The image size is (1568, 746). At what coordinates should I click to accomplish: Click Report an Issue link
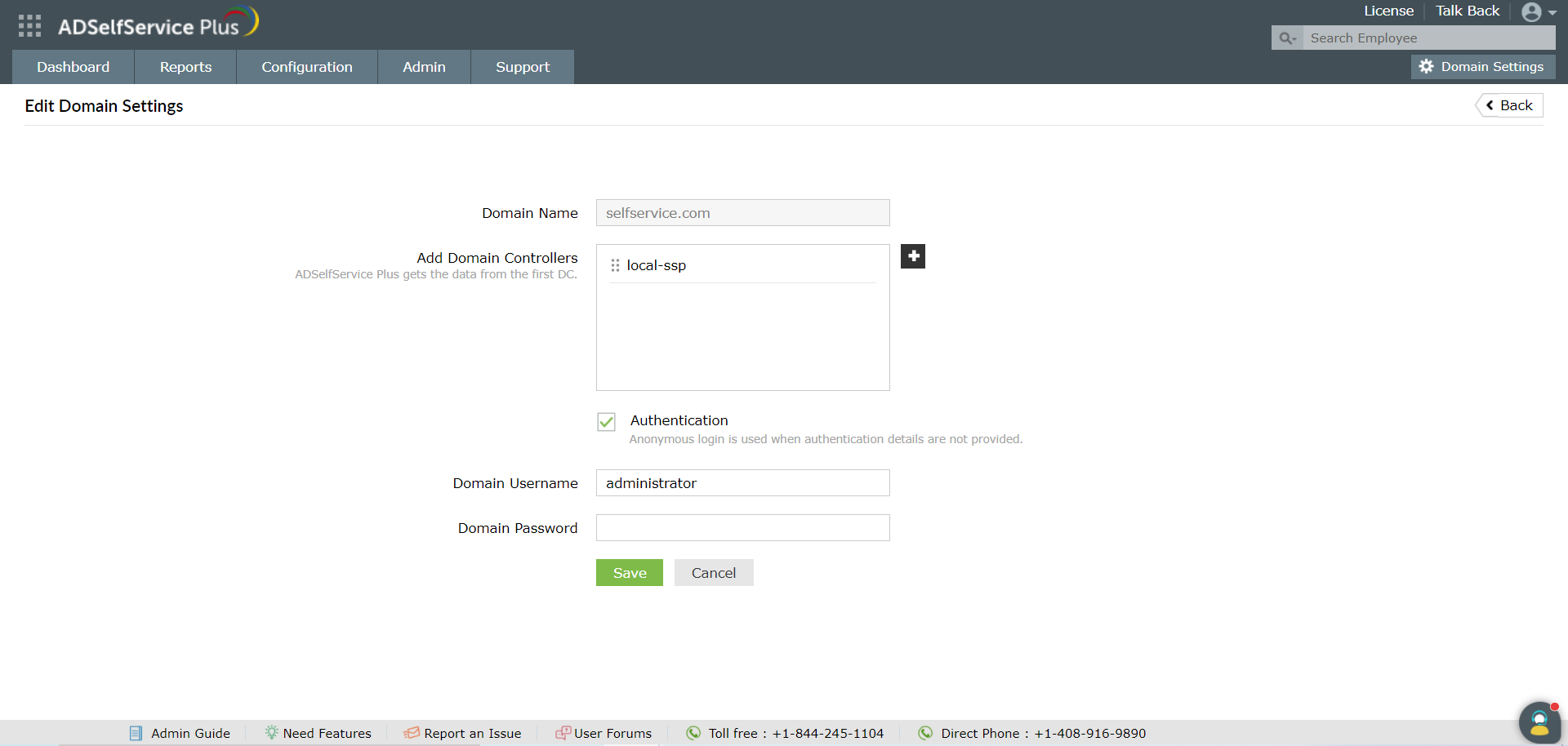pyautogui.click(x=462, y=733)
